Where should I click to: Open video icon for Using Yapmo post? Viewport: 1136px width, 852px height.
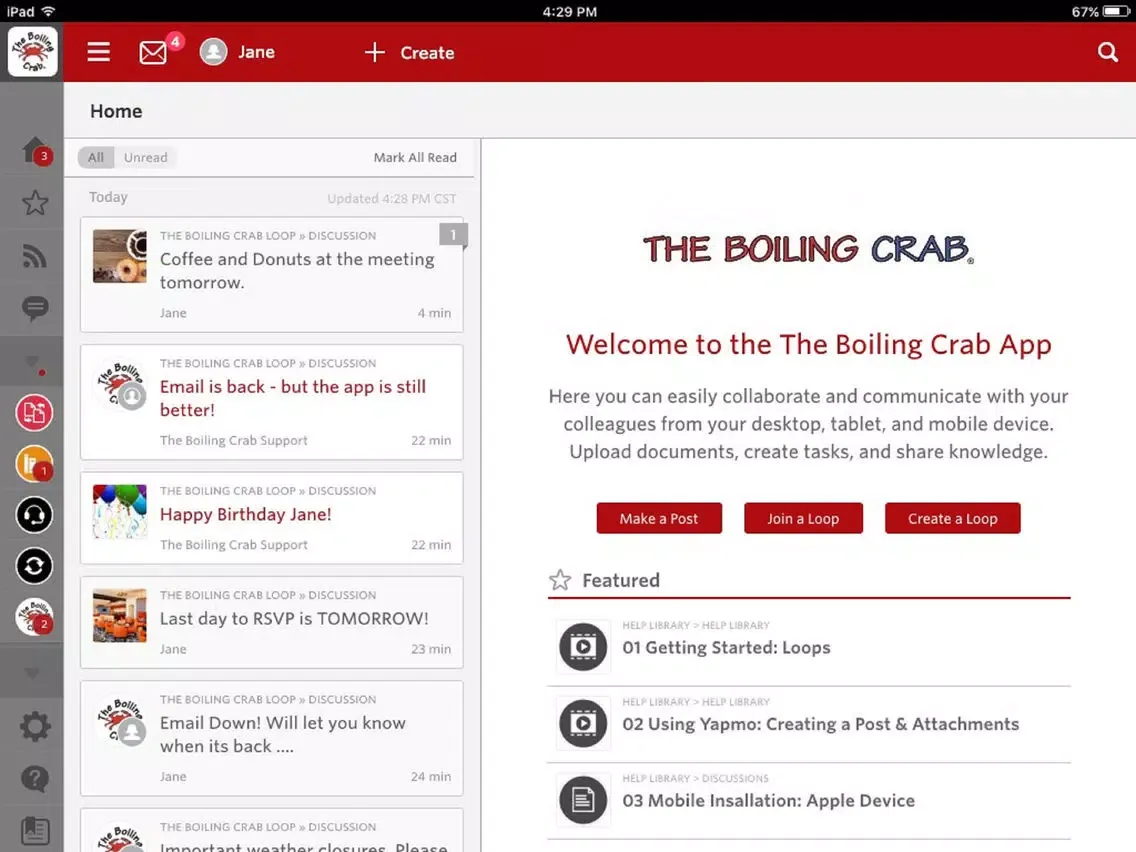583,723
